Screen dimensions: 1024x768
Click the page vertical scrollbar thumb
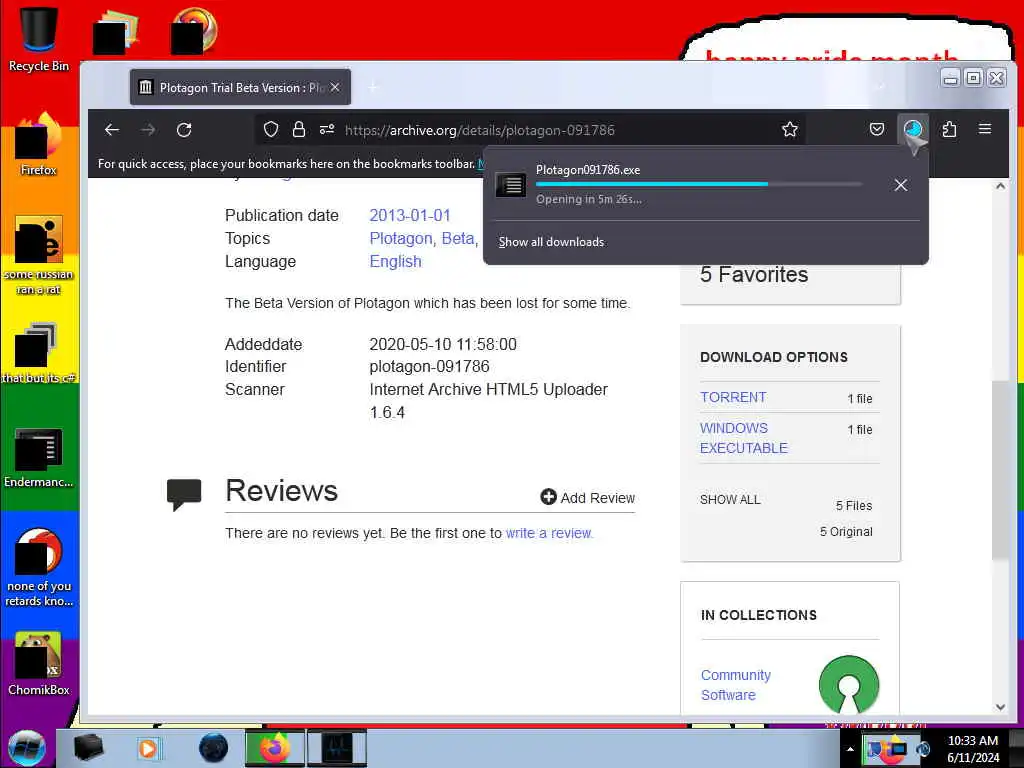point(1000,470)
